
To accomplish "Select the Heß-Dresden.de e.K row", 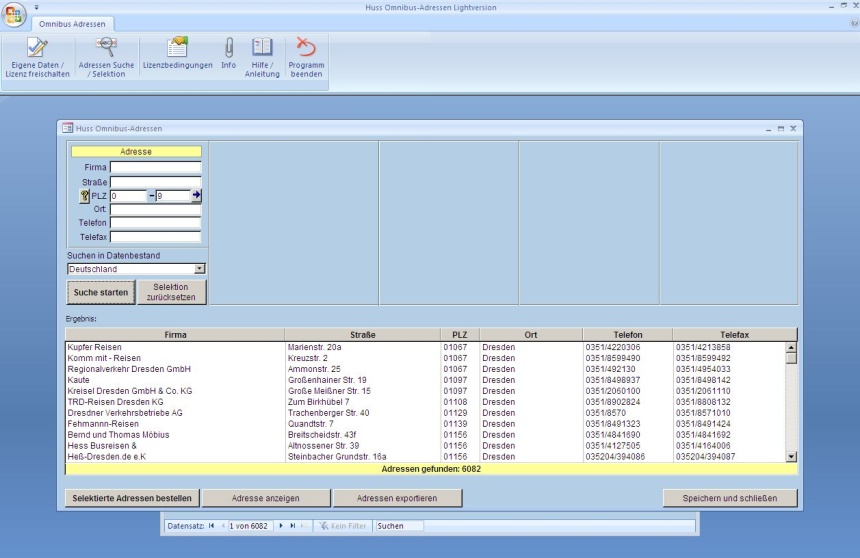I will click(x=425, y=456).
